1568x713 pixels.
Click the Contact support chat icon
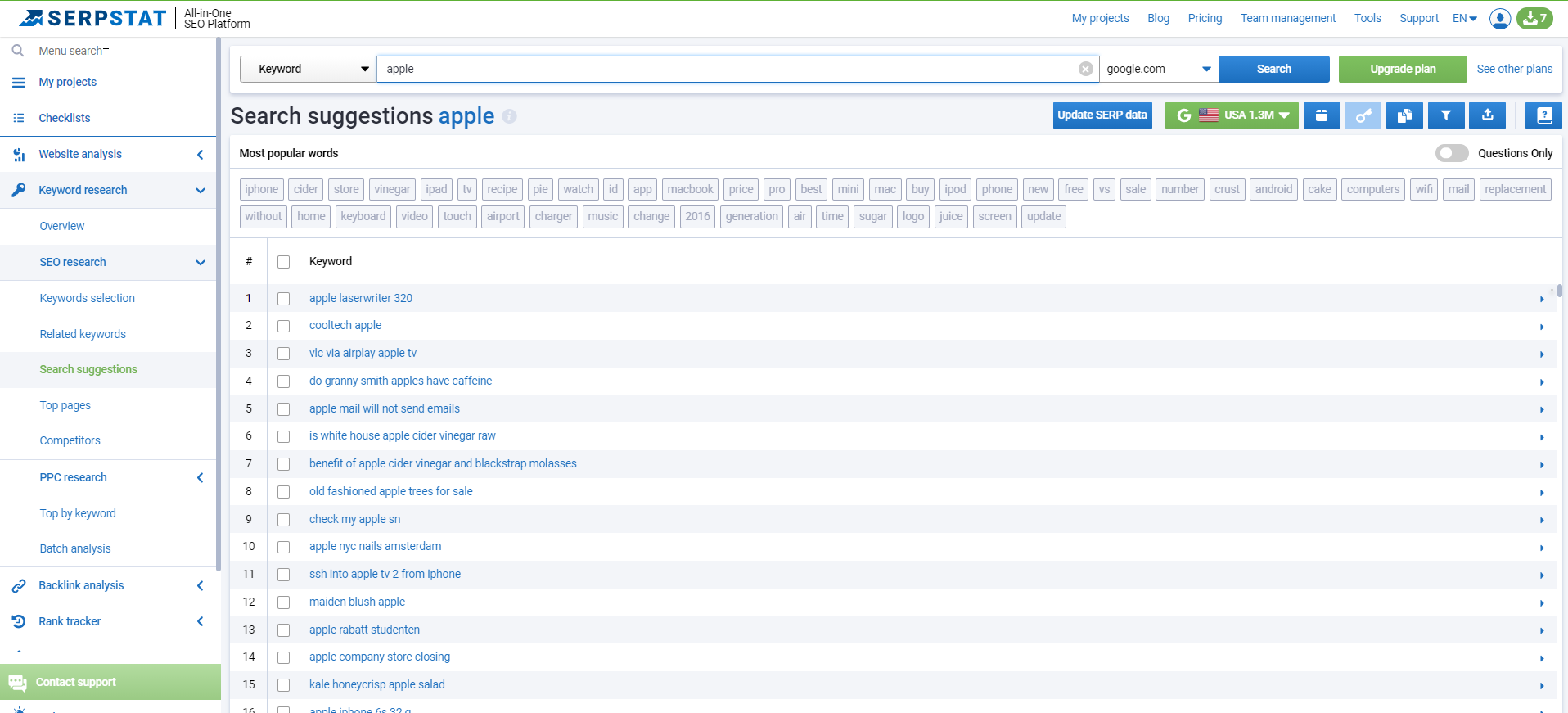(17, 682)
